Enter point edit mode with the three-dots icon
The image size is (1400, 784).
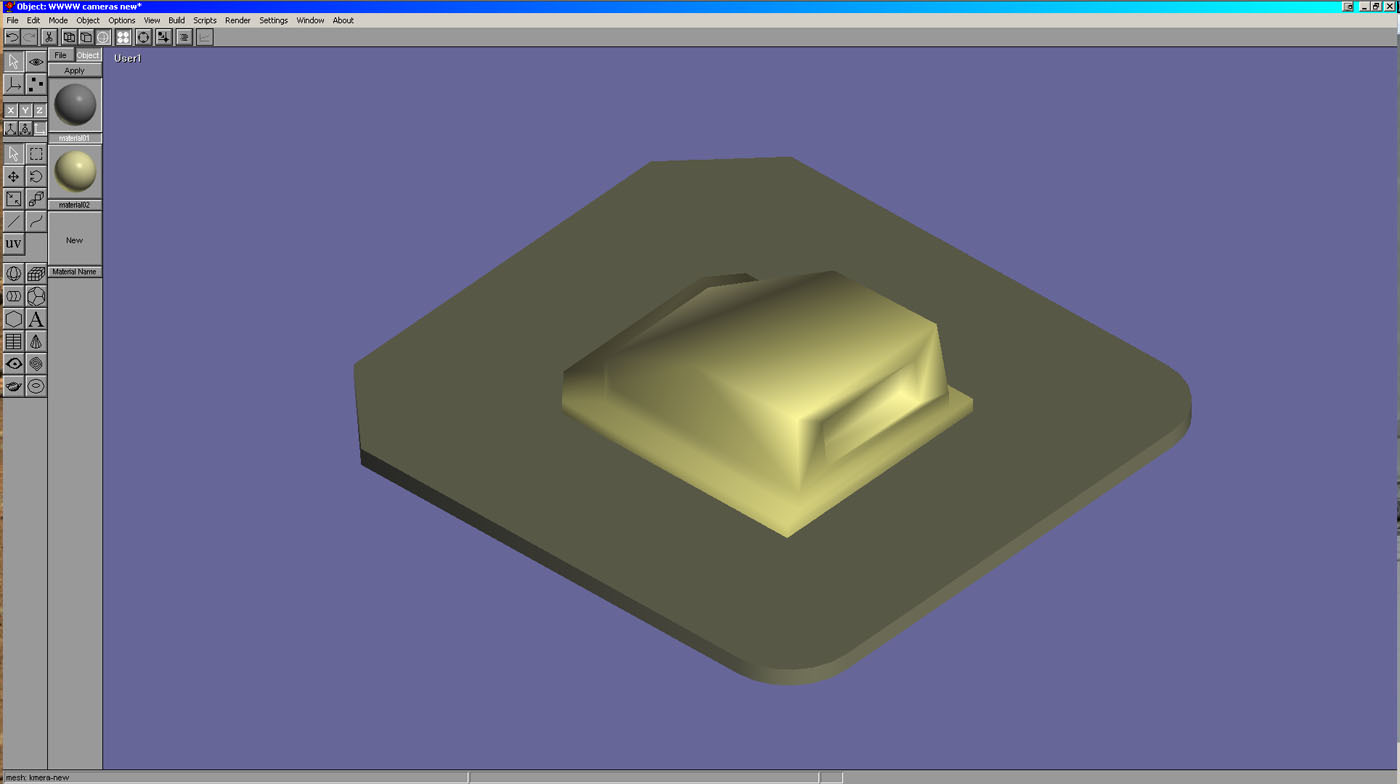(x=36, y=85)
